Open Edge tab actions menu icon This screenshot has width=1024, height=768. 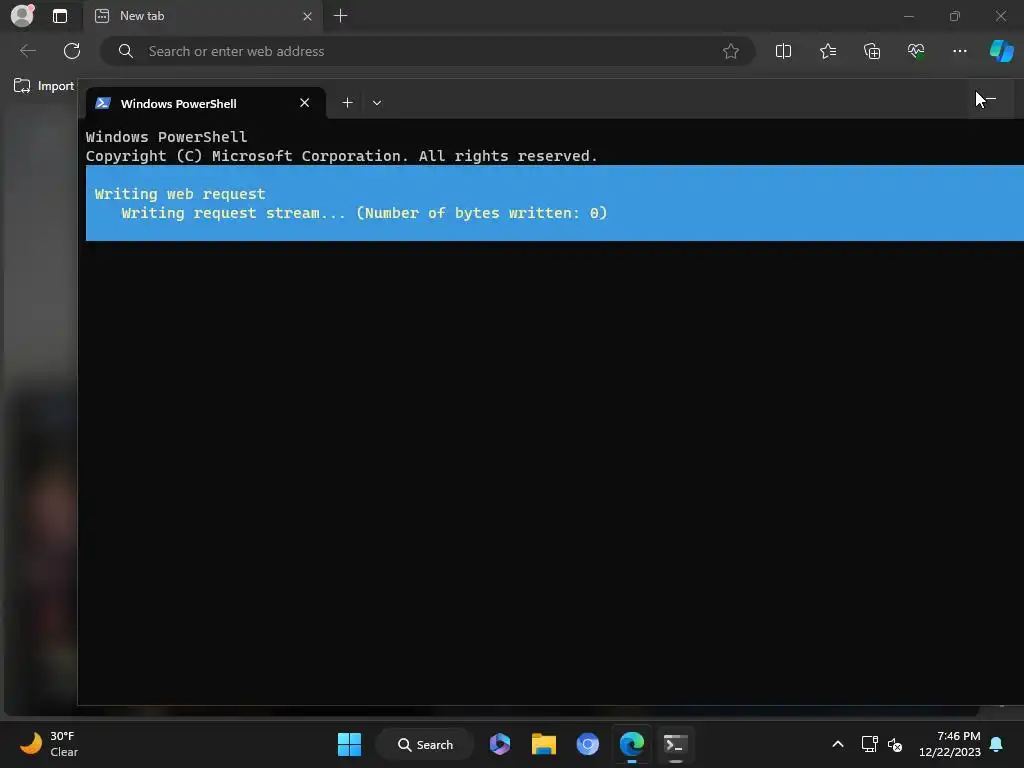(x=60, y=16)
